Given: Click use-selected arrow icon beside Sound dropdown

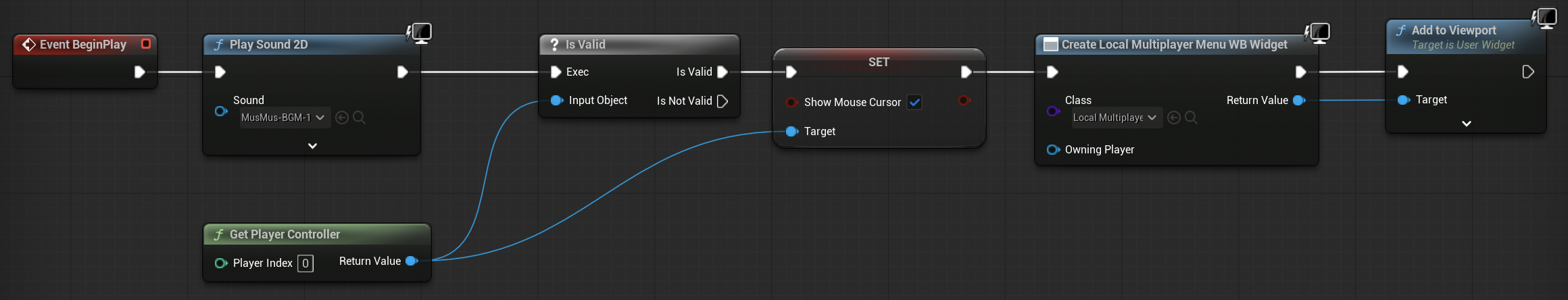Looking at the screenshot, I should pos(342,118).
